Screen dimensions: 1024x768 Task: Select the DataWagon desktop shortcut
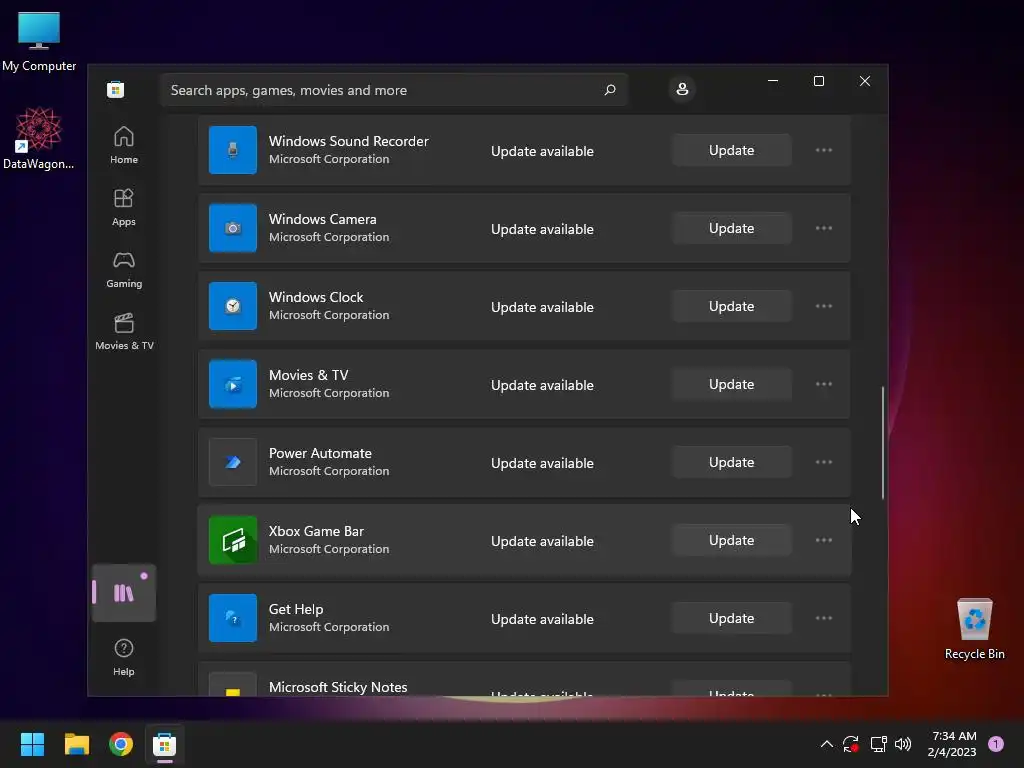(x=39, y=138)
